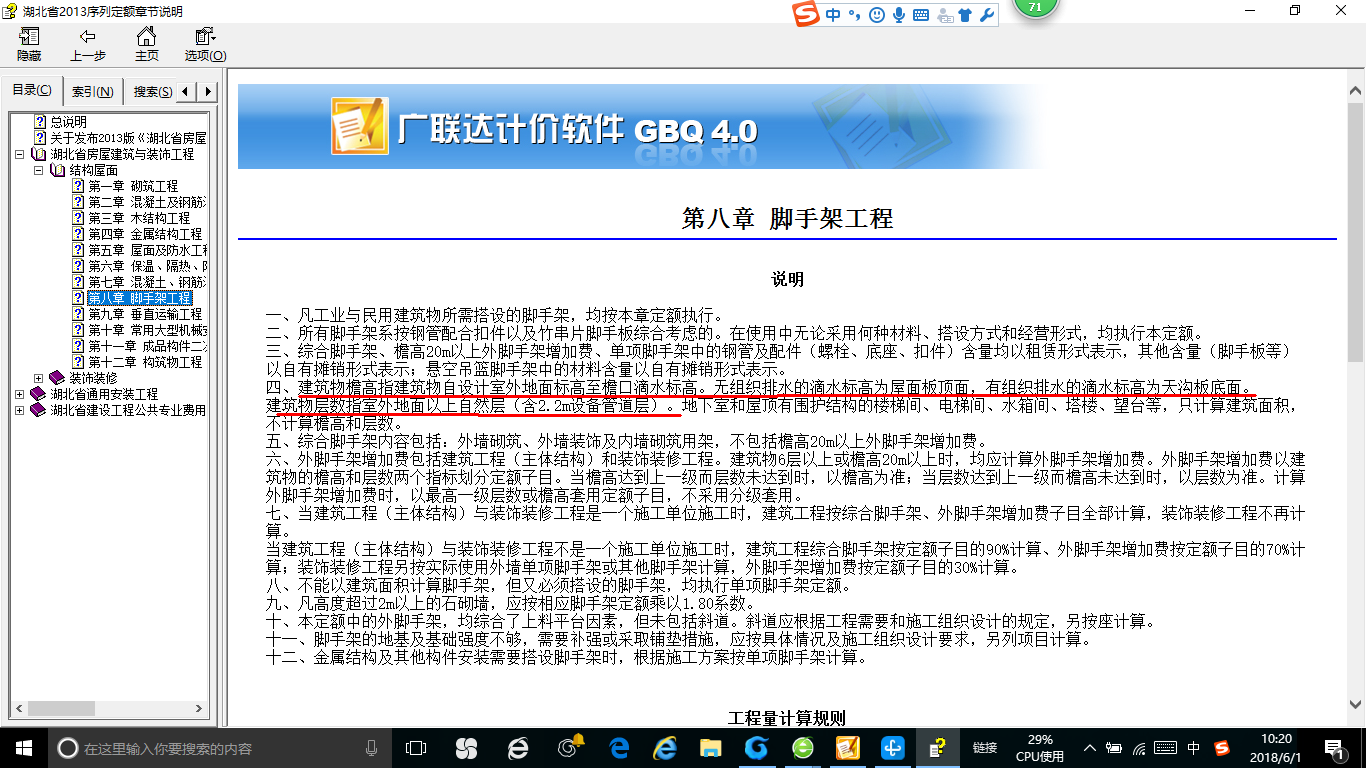This screenshot has height=768, width=1366.
Task: Click the left tab-scroll arrow
Action: pos(188,92)
